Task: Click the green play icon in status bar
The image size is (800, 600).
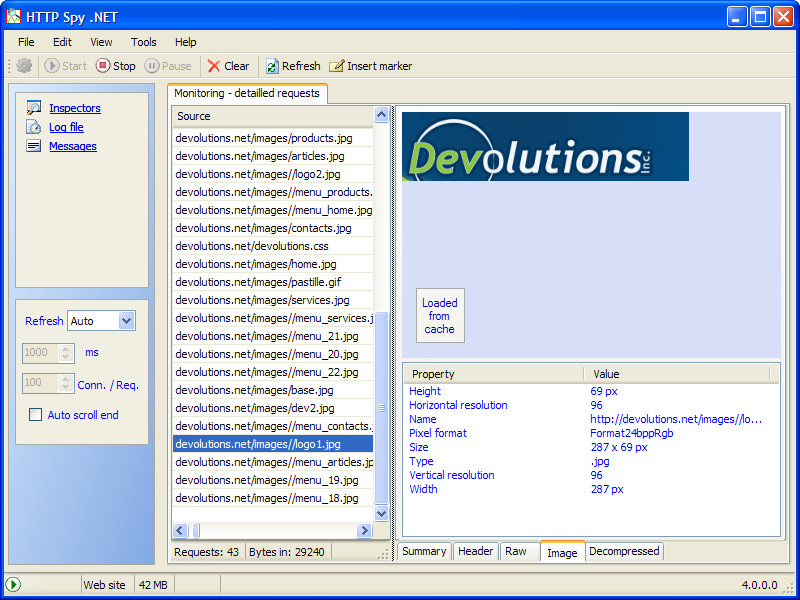Action: point(13,585)
